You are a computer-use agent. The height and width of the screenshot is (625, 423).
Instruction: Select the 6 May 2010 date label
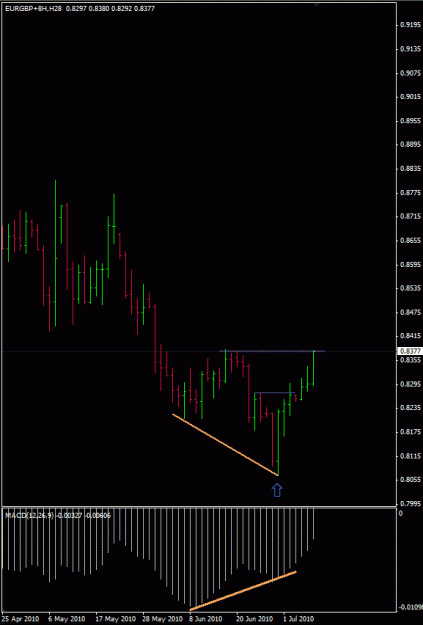coord(67,619)
